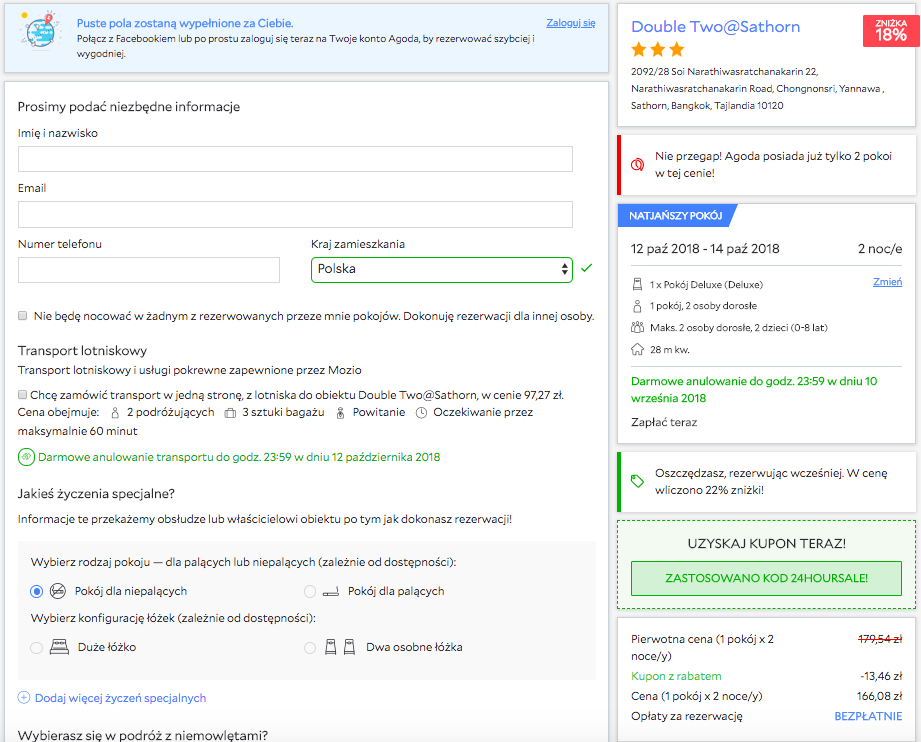Click the crossed-out price 179,54 zł

880,639
